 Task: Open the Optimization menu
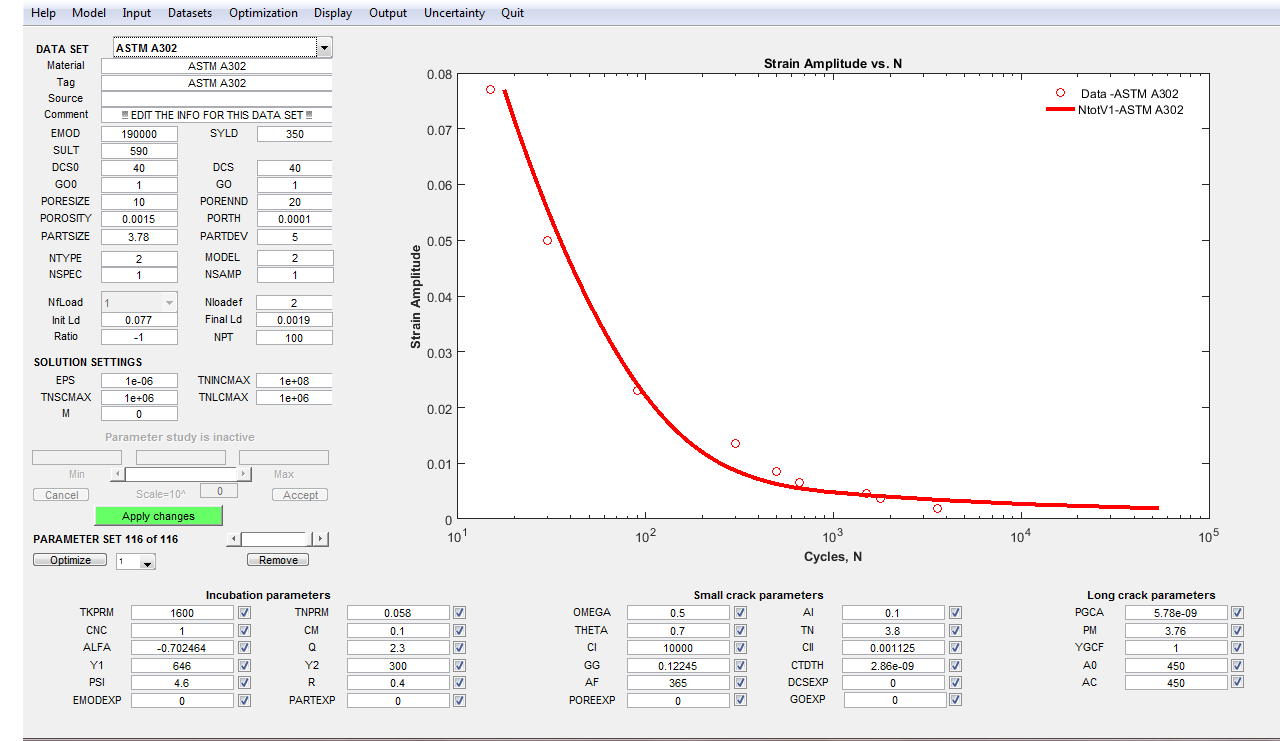pyautogui.click(x=263, y=13)
